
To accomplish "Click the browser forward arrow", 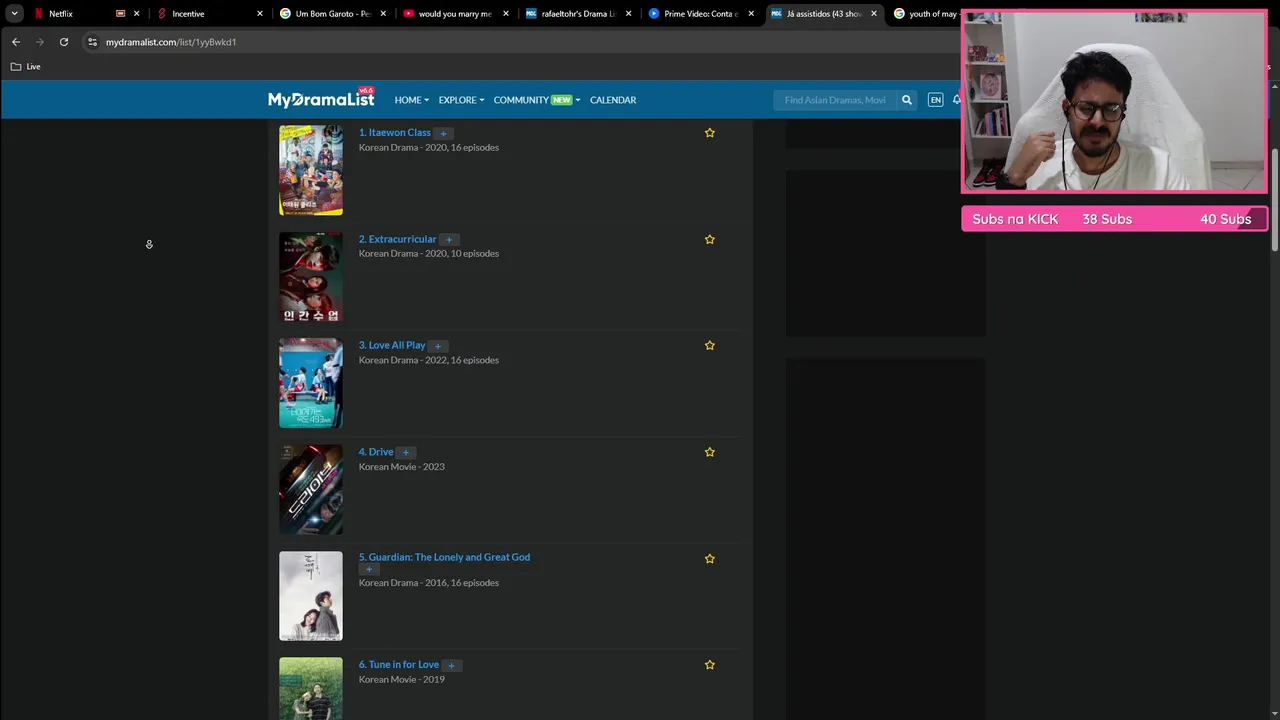I will click(x=40, y=42).
